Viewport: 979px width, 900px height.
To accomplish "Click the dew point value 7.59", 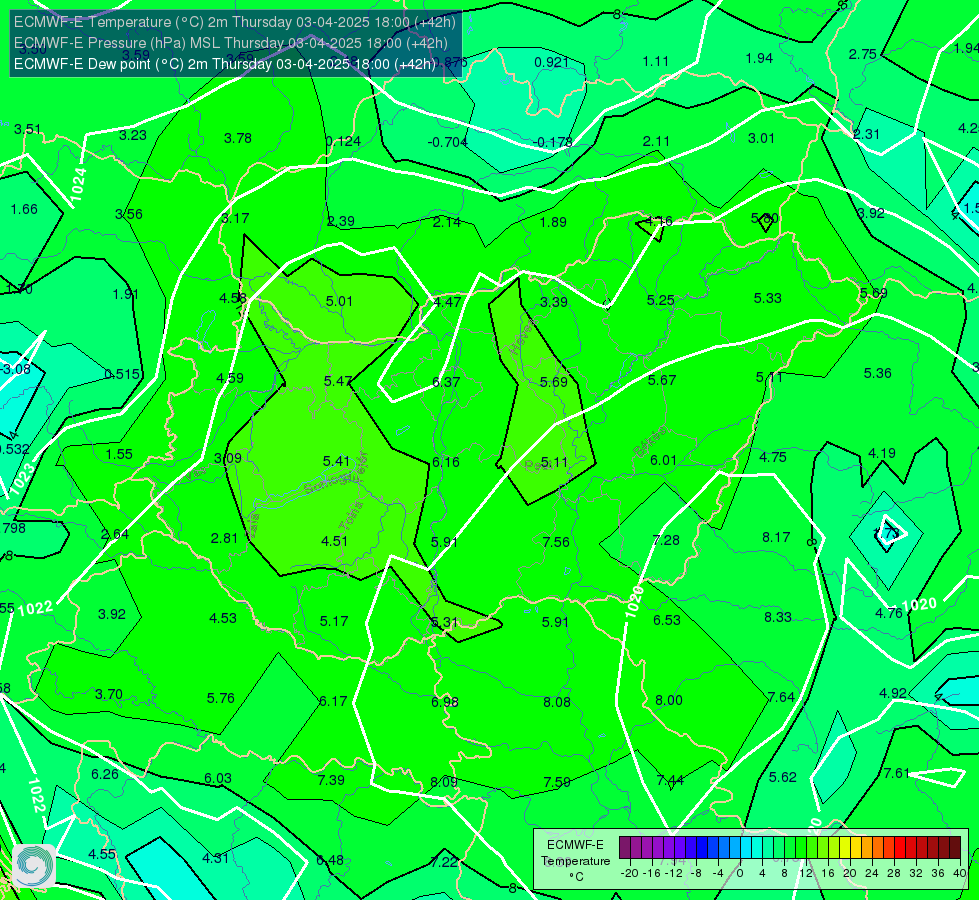I will (x=556, y=783).
